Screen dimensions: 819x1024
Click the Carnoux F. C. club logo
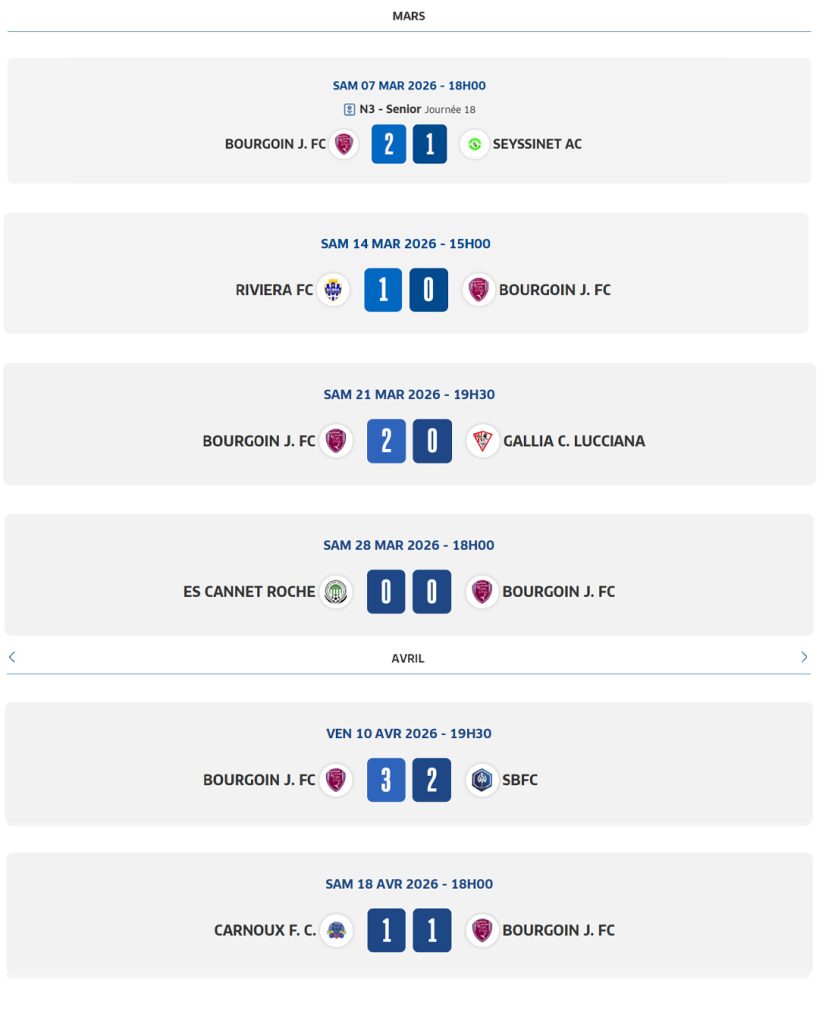click(x=337, y=930)
